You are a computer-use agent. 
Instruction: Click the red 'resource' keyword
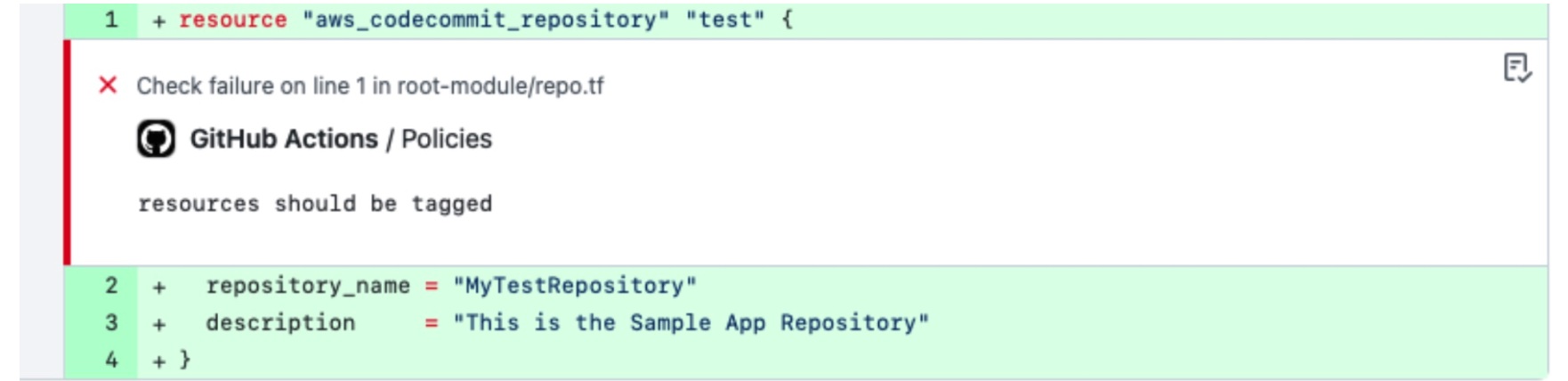[x=232, y=20]
